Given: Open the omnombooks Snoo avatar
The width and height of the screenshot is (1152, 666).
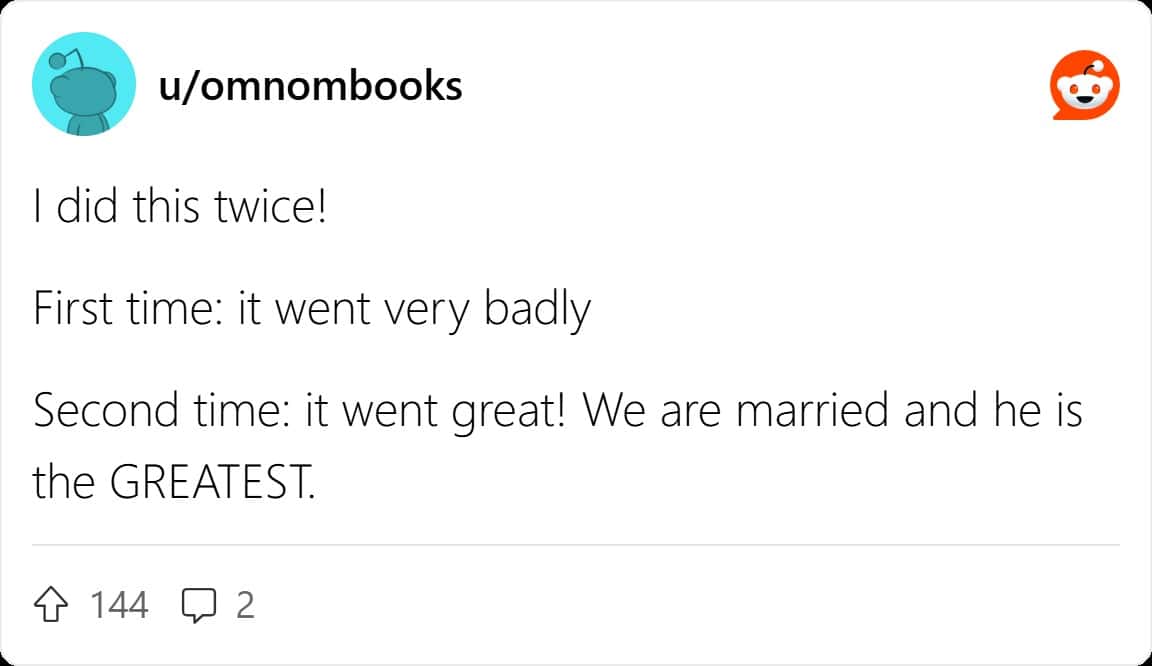Looking at the screenshot, I should (84, 84).
